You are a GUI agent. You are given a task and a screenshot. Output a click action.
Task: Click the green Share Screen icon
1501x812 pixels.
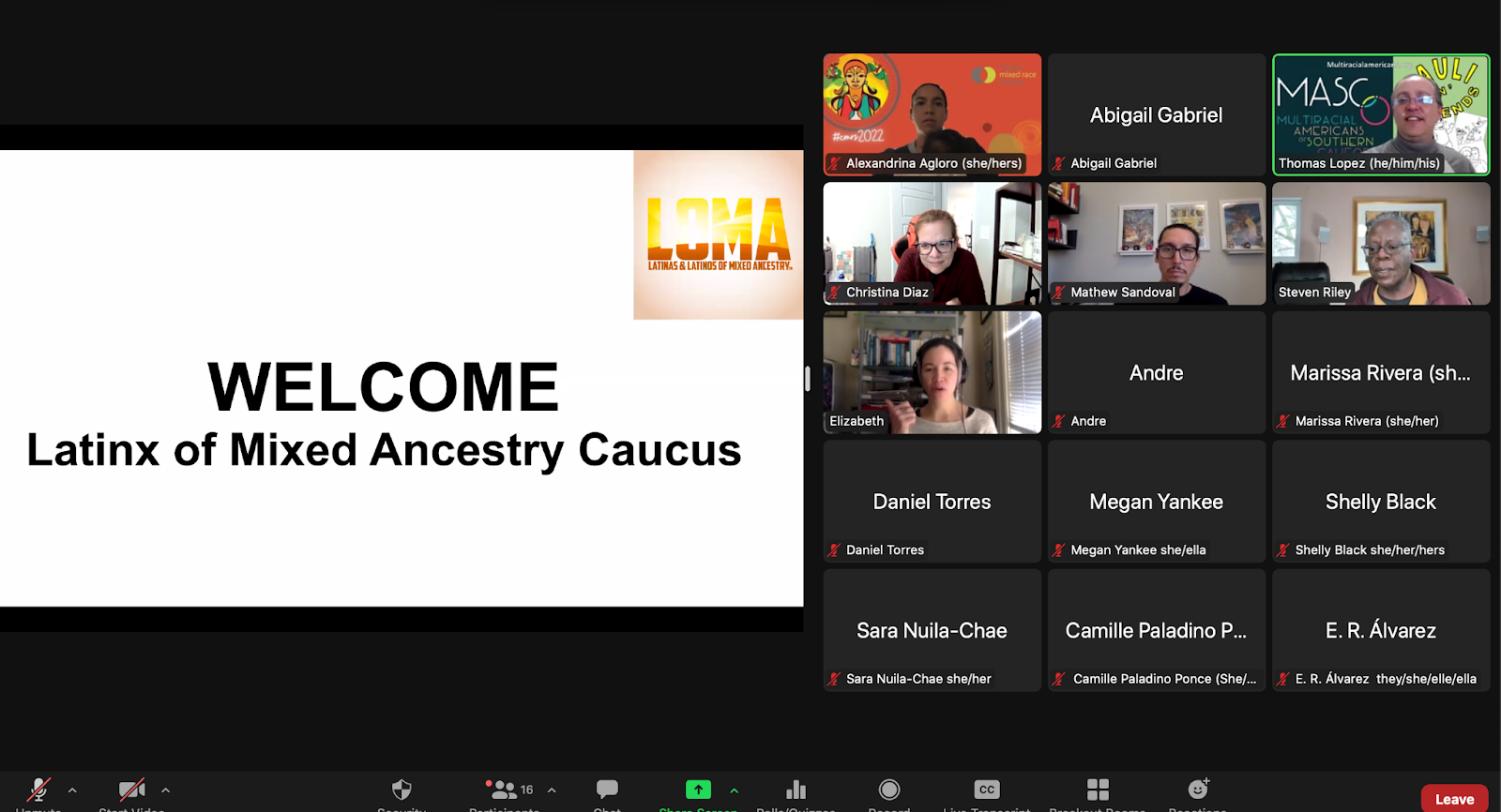pyautogui.click(x=698, y=790)
